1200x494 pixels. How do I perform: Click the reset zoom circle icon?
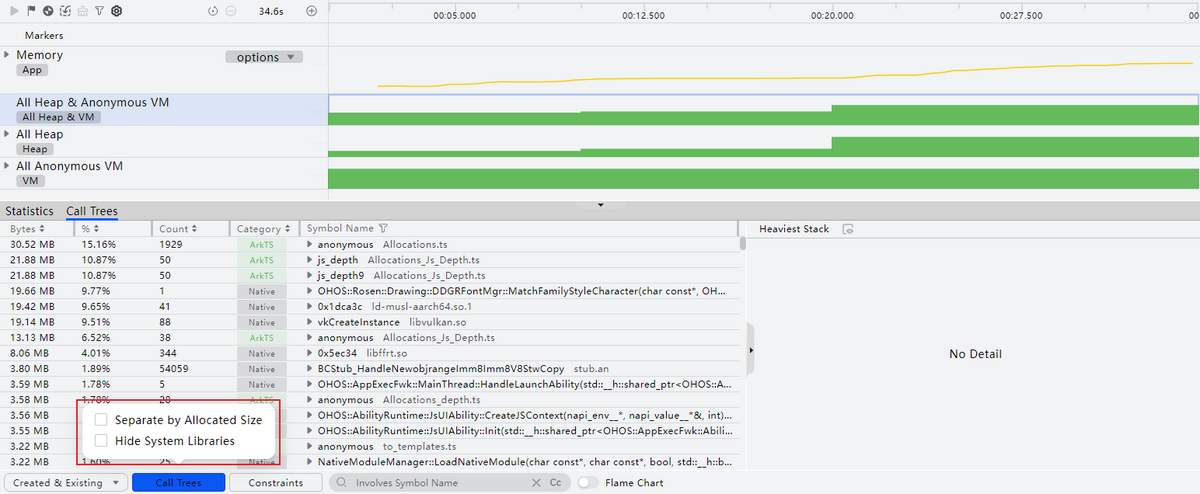pyautogui.click(x=213, y=11)
